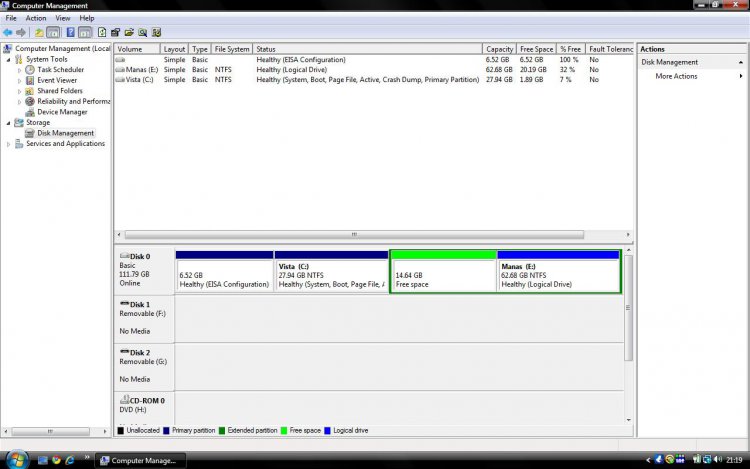Viewport: 750px width, 469px height.
Task: Toggle the Show/Hide Console Tree toolbar button
Action: click(53, 33)
